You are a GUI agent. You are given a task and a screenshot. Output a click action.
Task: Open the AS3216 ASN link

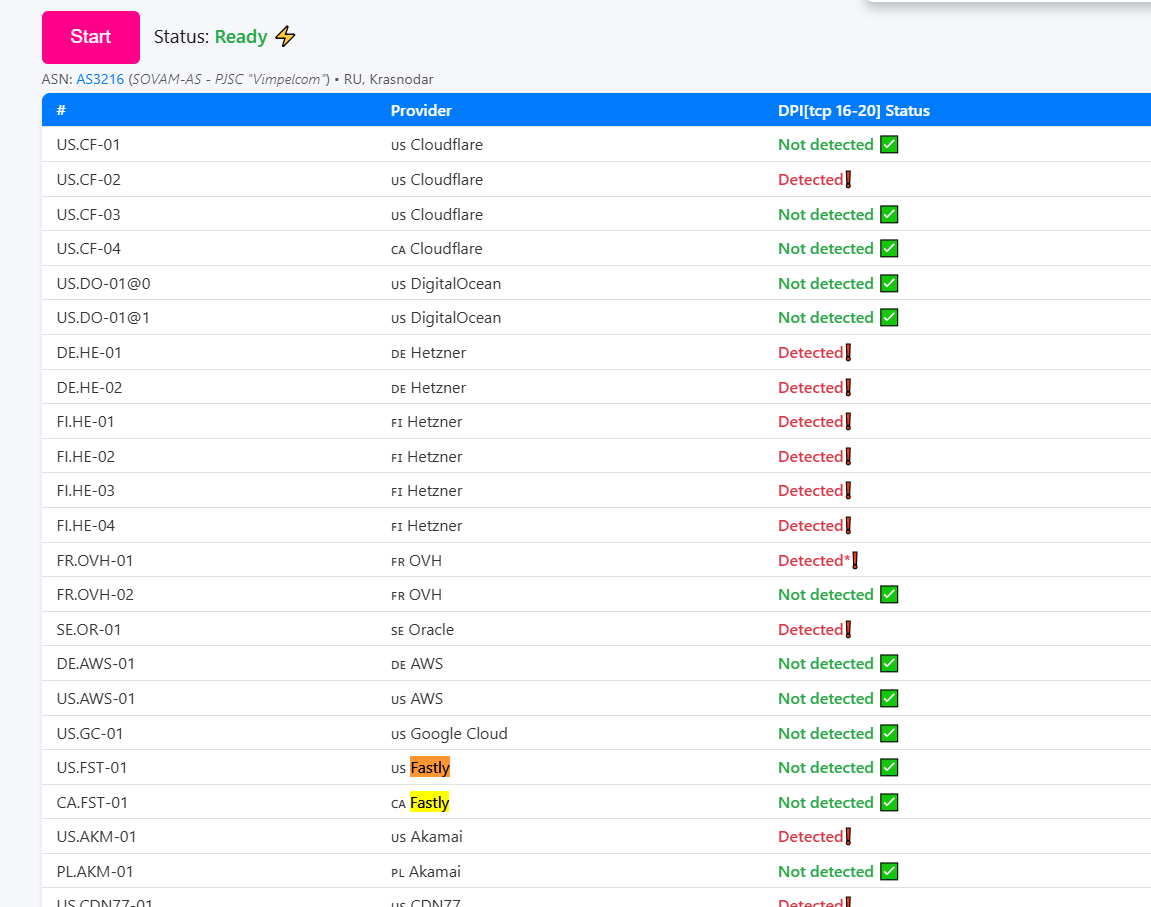[100, 79]
